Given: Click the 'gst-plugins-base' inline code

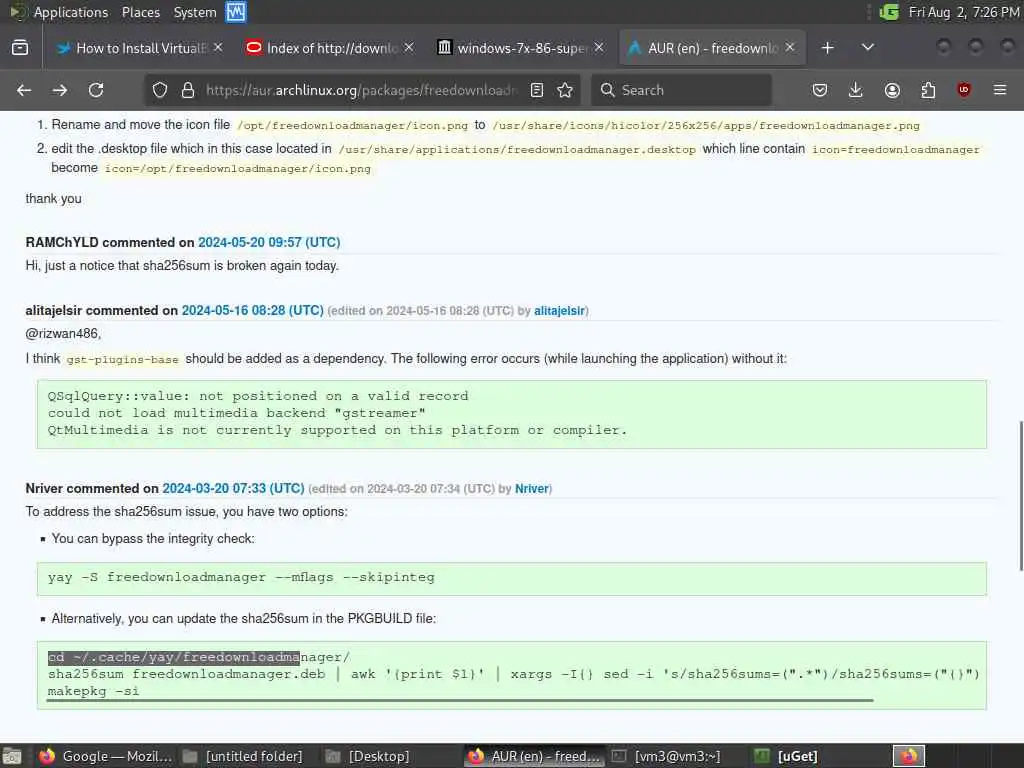Looking at the screenshot, I should click(x=122, y=359).
